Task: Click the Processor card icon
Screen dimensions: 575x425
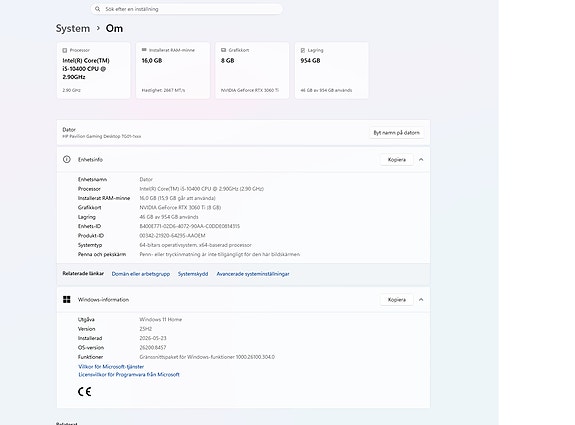Action: coord(65,50)
